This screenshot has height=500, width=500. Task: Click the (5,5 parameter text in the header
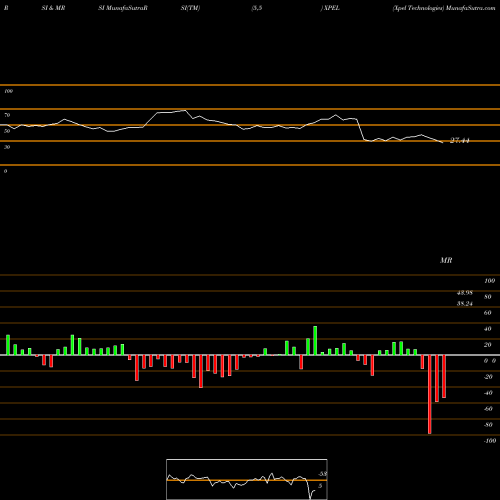click(257, 8)
